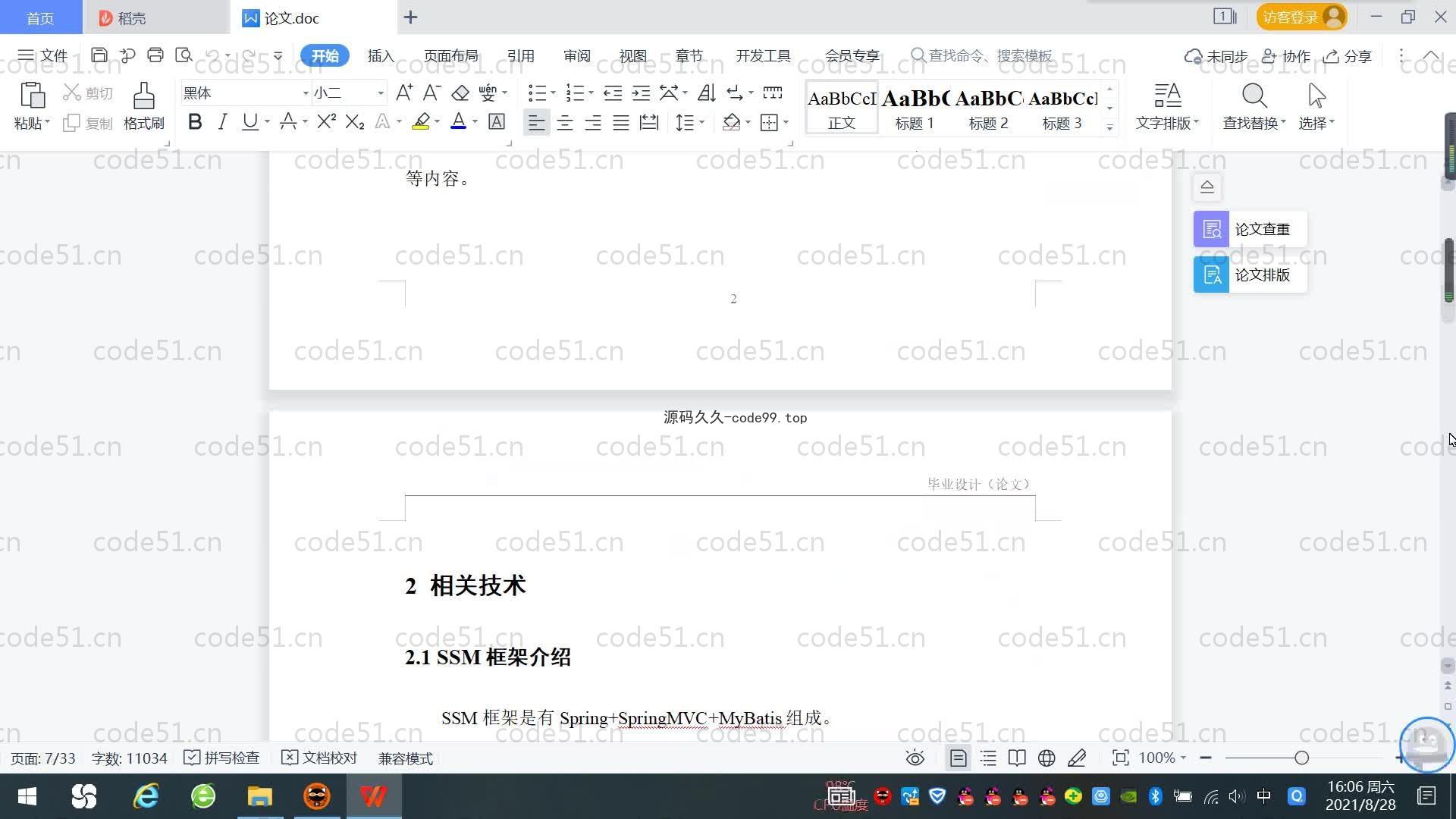Open the Find and Replace magnifier
Screen dimensions: 1456x819
(1254, 96)
